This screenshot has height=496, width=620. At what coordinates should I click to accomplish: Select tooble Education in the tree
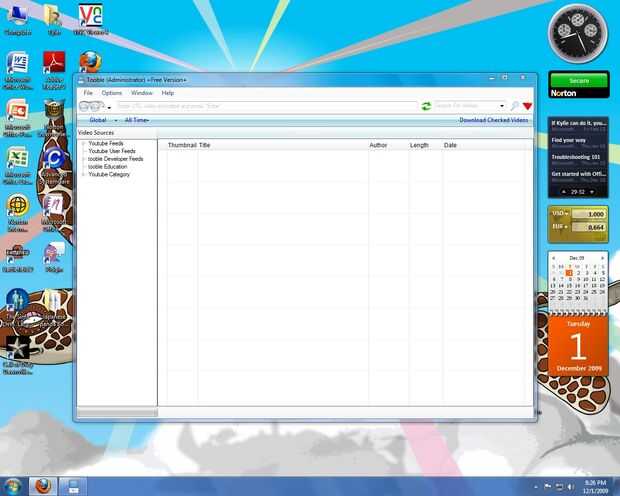(108, 167)
